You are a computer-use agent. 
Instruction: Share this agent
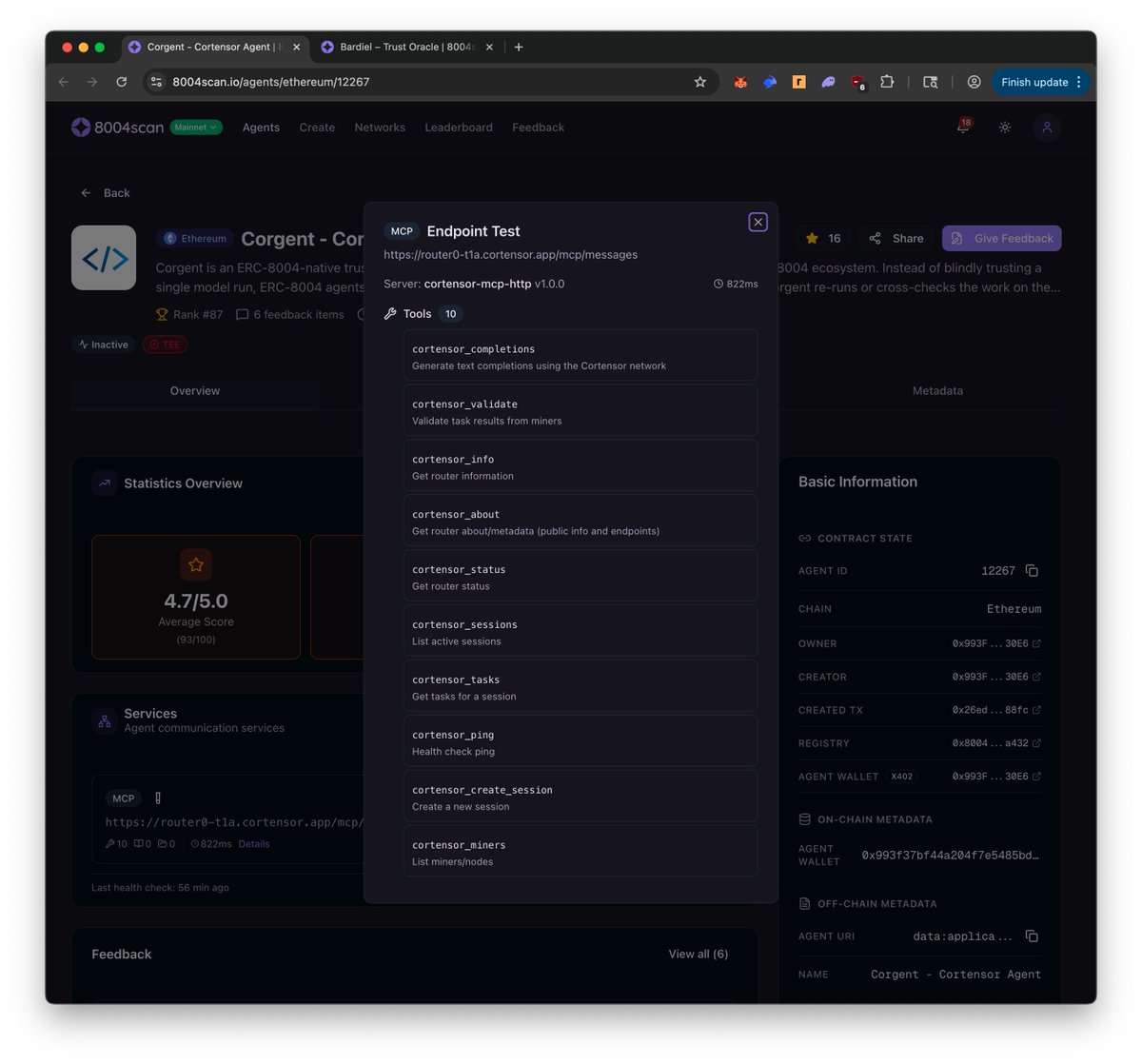coord(896,239)
